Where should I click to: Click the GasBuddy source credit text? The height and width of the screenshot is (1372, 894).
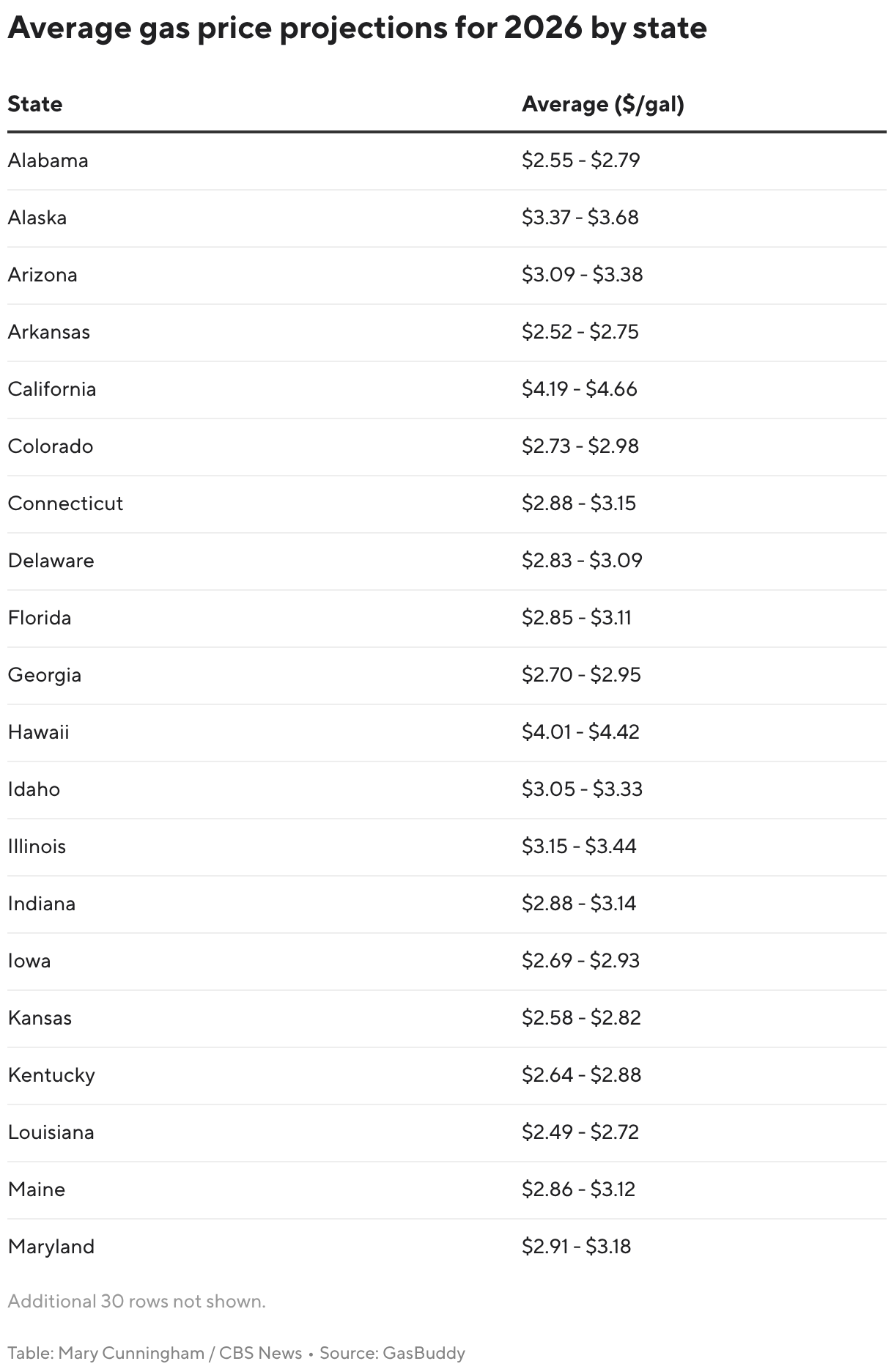[x=392, y=1353]
